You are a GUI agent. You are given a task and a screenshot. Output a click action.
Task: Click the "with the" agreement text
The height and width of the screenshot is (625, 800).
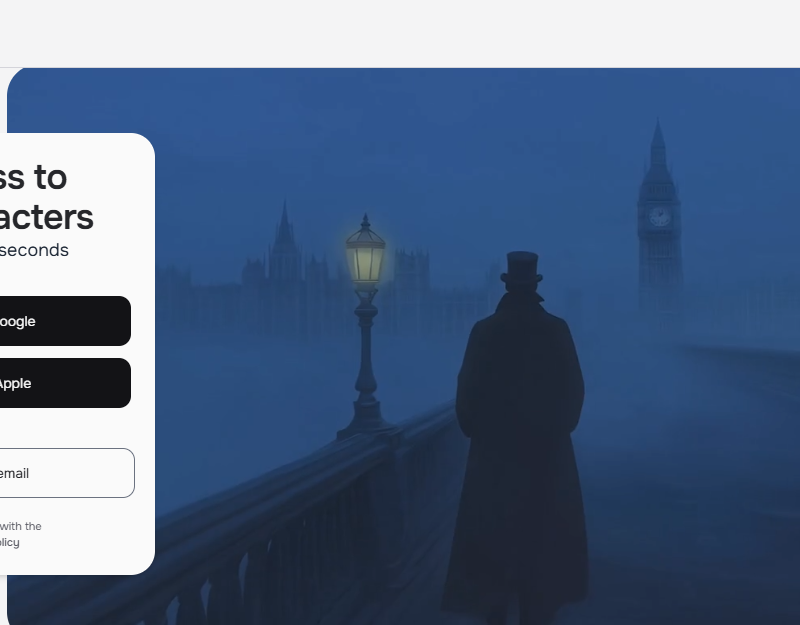coord(20,526)
